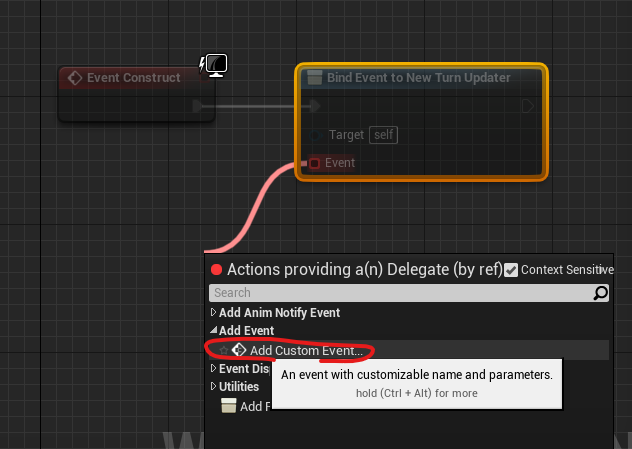Click the Target input pin
Viewport: 632px width, 449px height.
[315, 135]
